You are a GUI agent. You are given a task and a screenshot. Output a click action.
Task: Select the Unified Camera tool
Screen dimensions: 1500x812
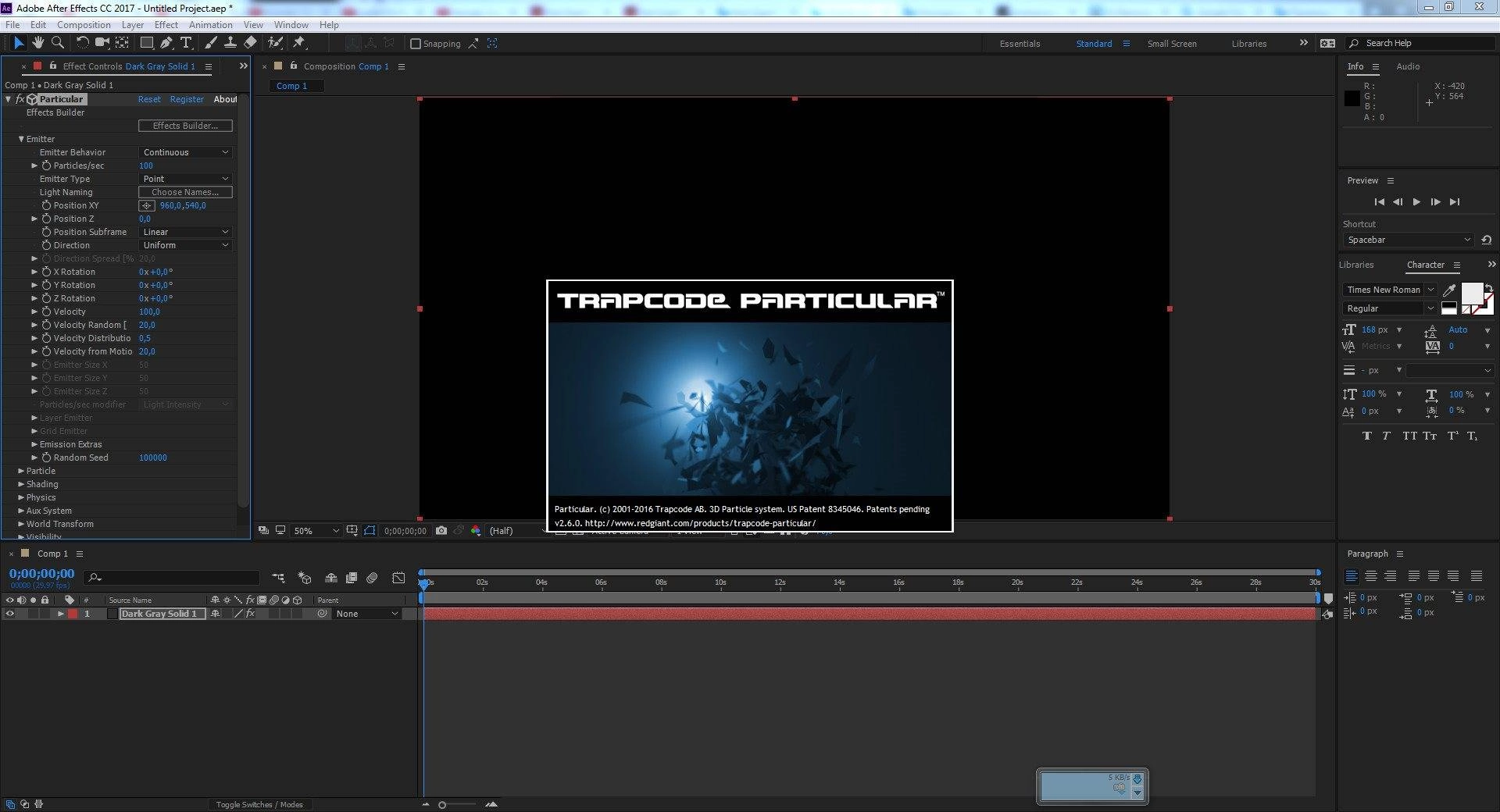pos(102,43)
